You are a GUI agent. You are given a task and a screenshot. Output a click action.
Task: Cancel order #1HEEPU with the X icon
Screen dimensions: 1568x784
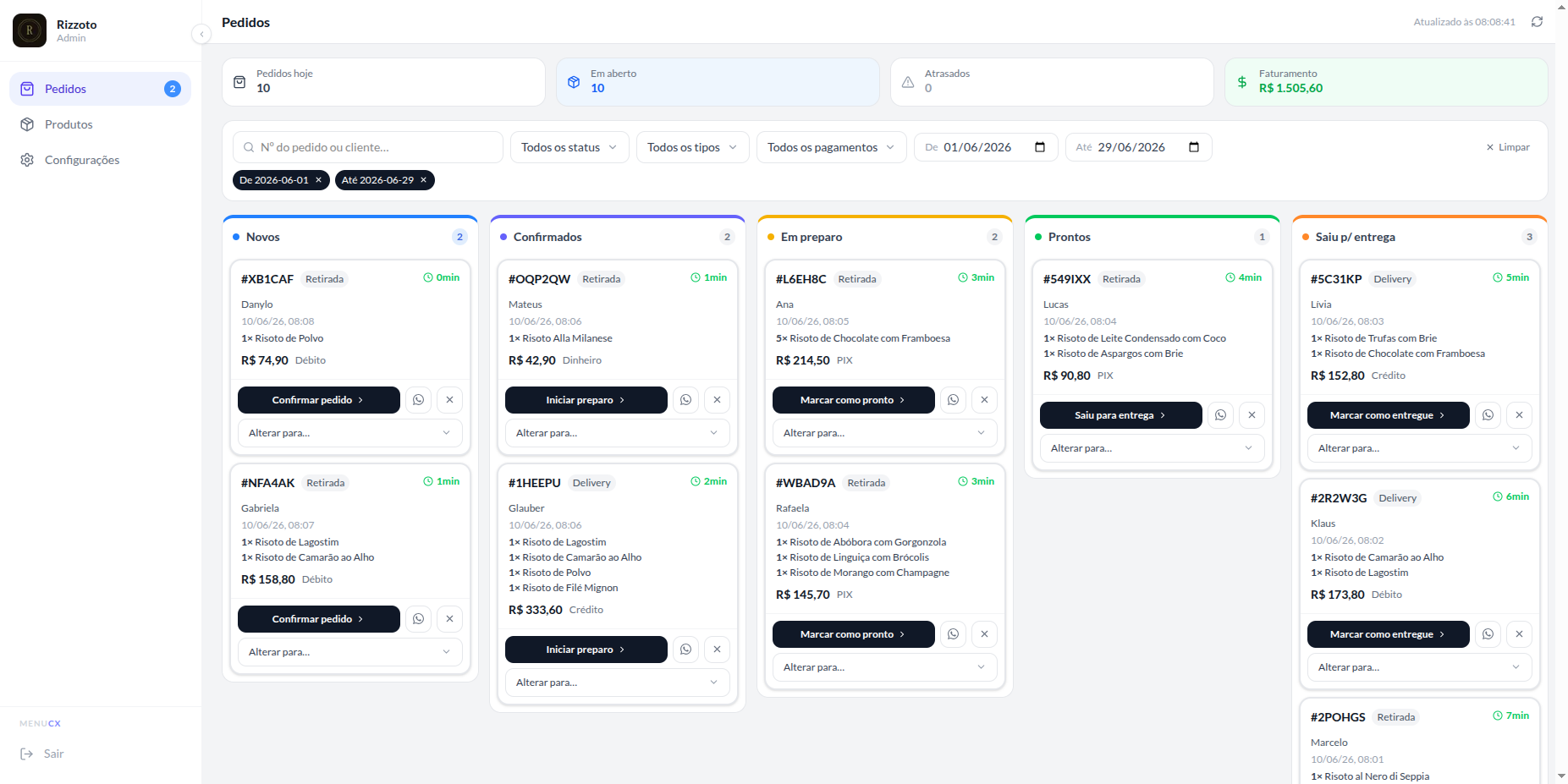[717, 650]
